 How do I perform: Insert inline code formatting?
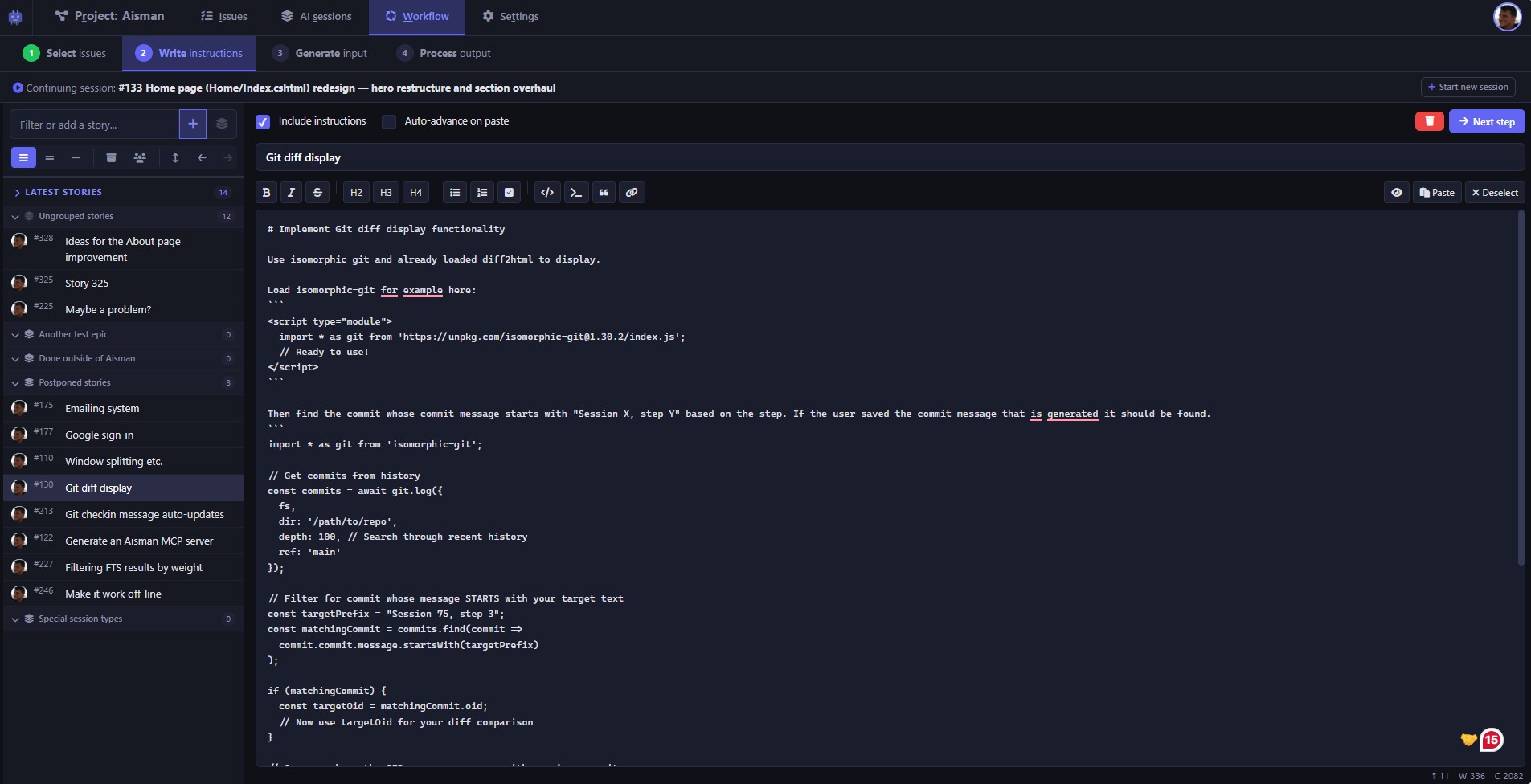[x=547, y=193]
